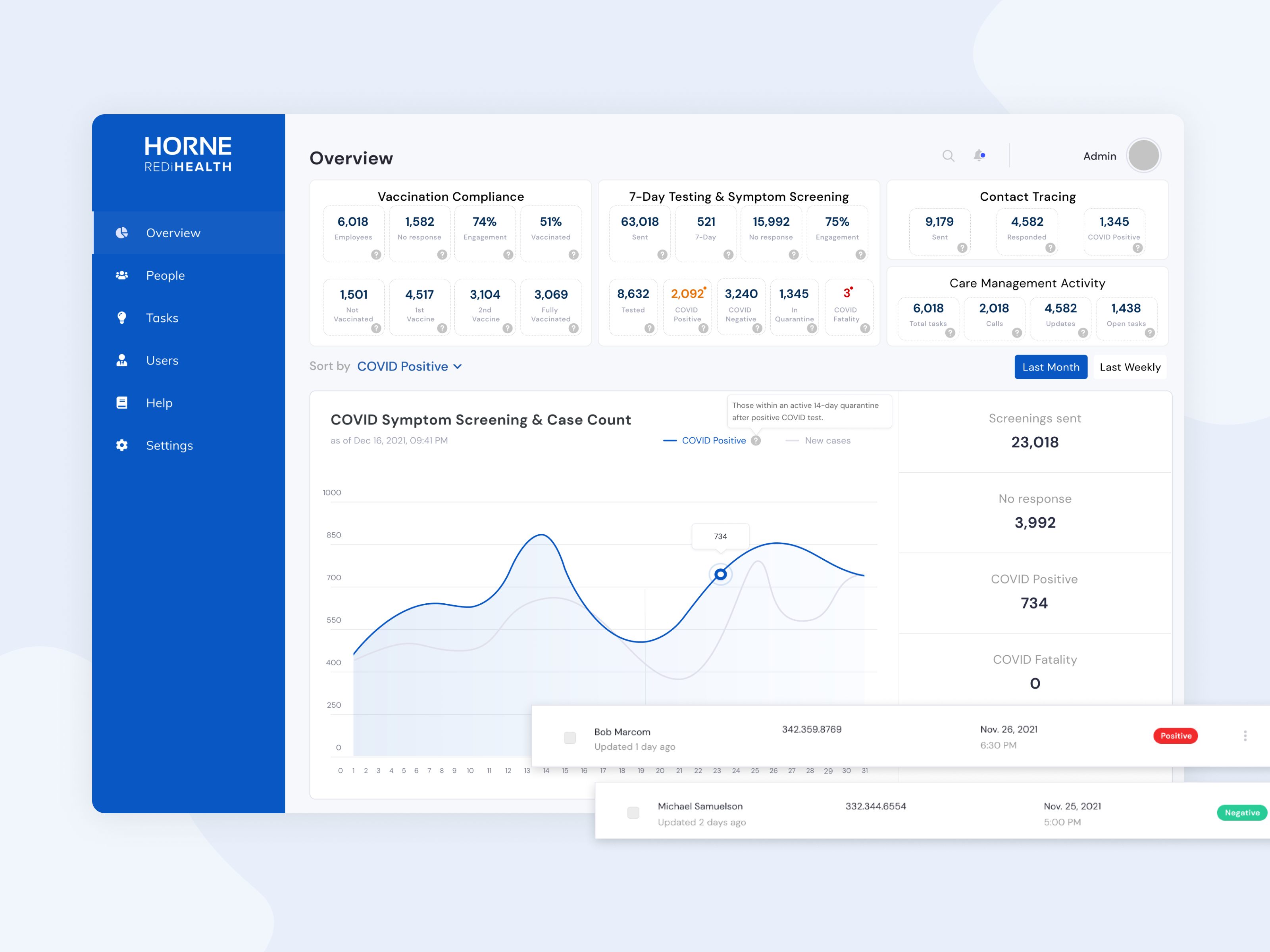Go to People in the sidebar
The image size is (1270, 952).
coord(165,275)
